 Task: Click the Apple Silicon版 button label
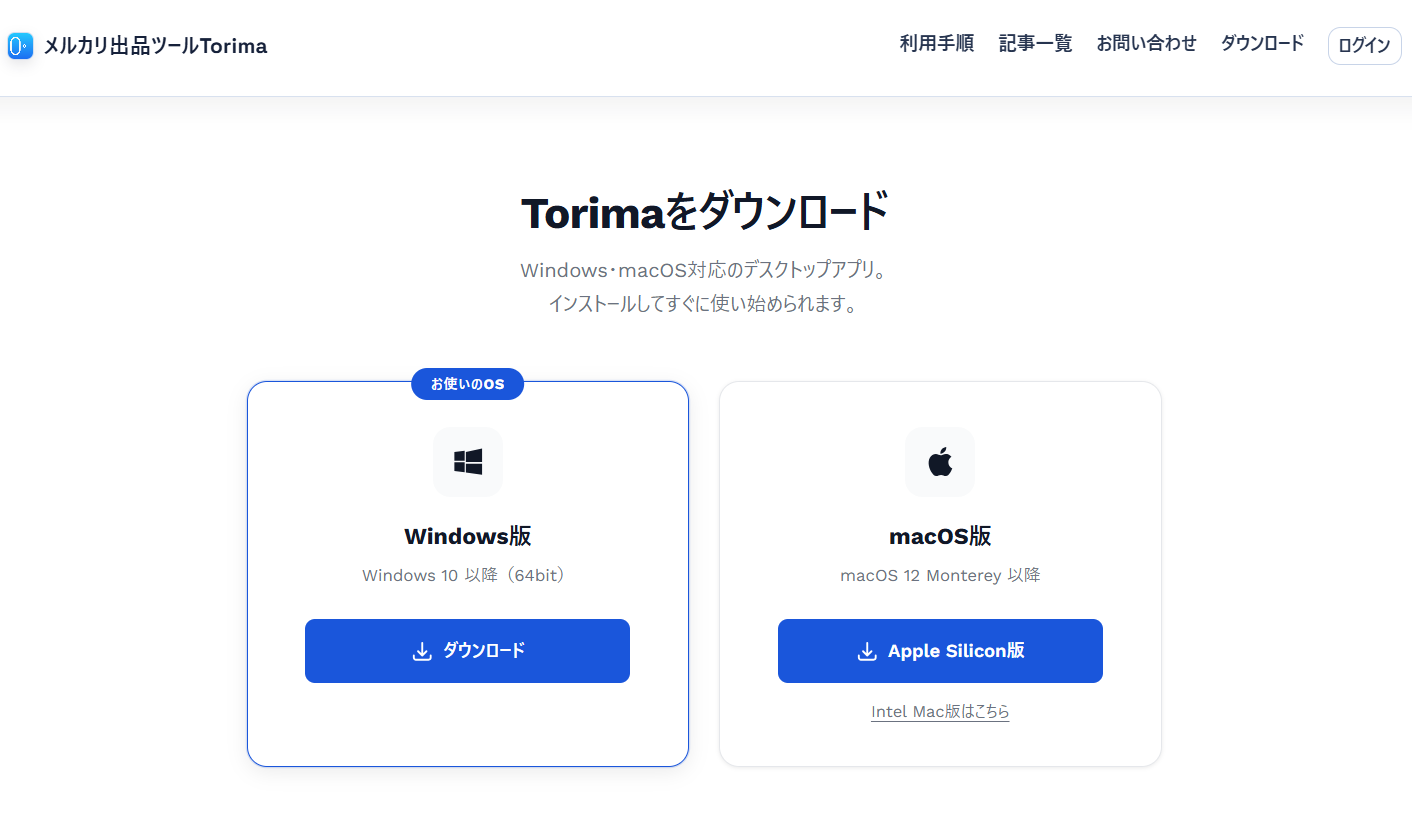956,651
